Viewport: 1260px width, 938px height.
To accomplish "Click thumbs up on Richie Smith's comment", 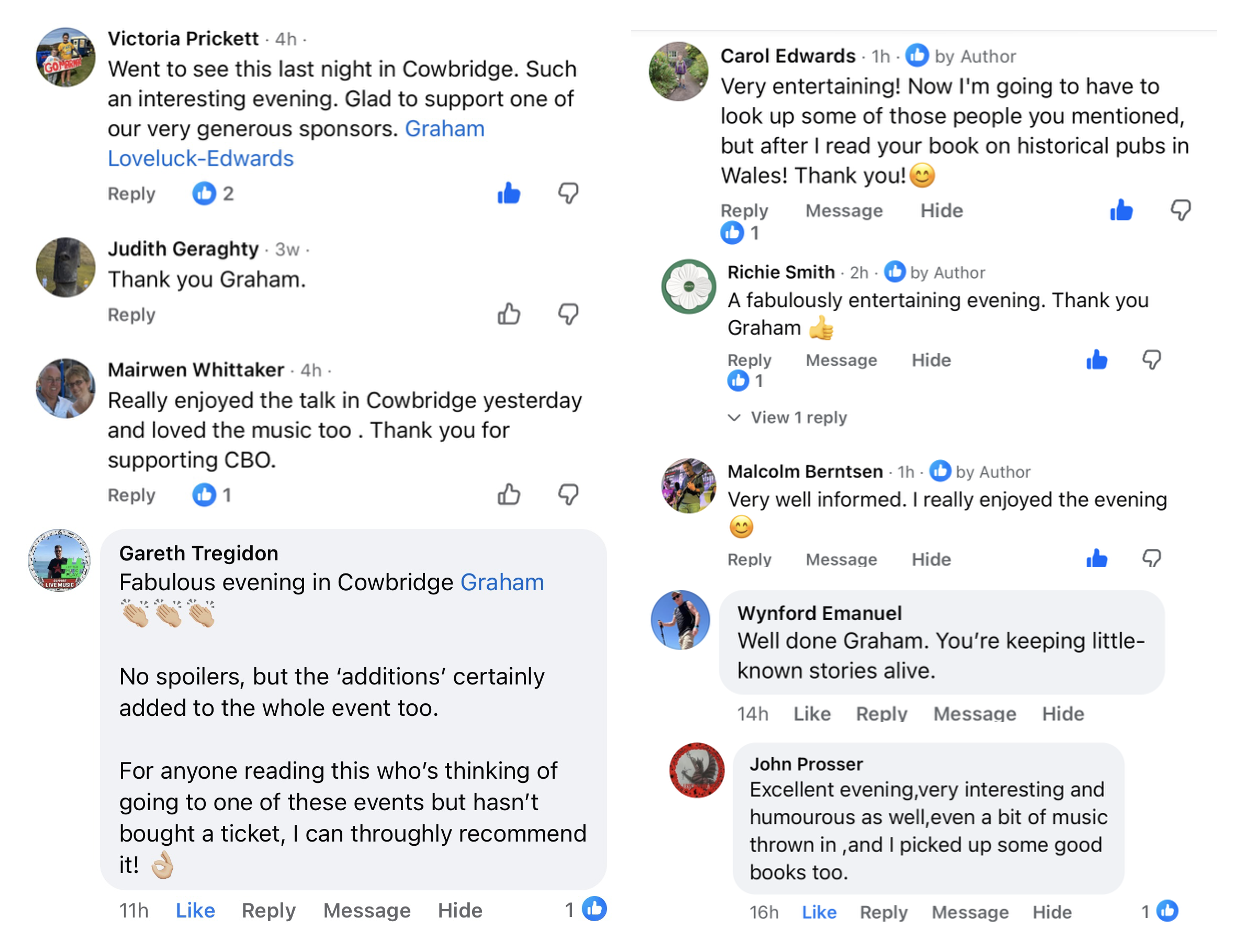I will [1097, 359].
